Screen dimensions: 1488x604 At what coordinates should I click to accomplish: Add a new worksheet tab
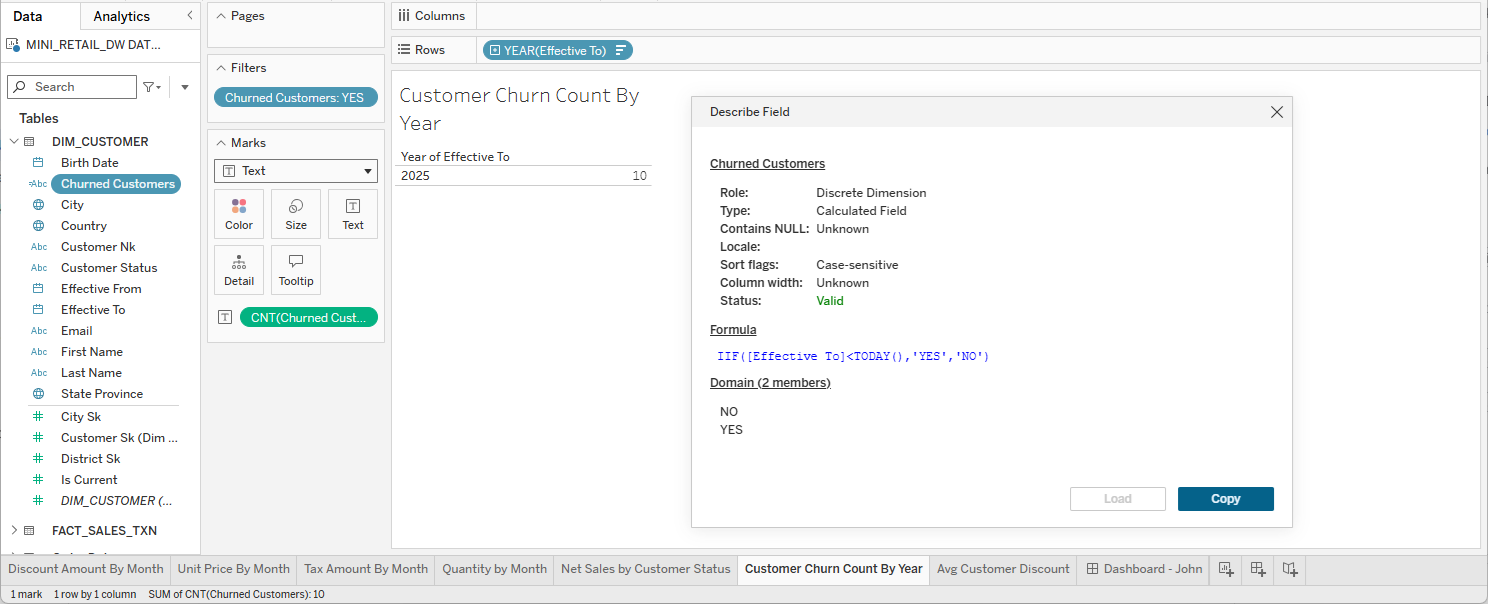(1226, 569)
